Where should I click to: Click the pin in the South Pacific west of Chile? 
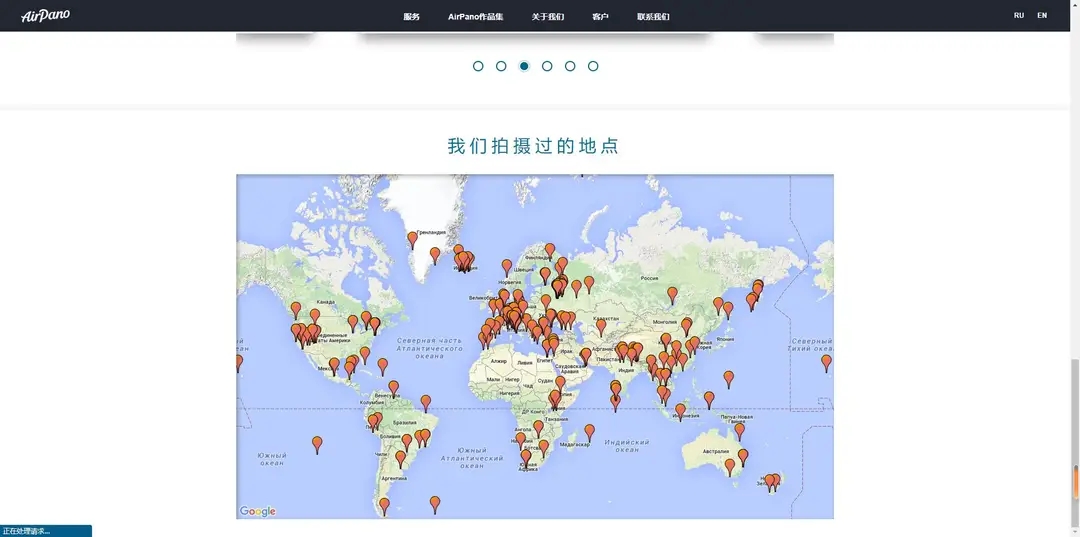tap(317, 443)
